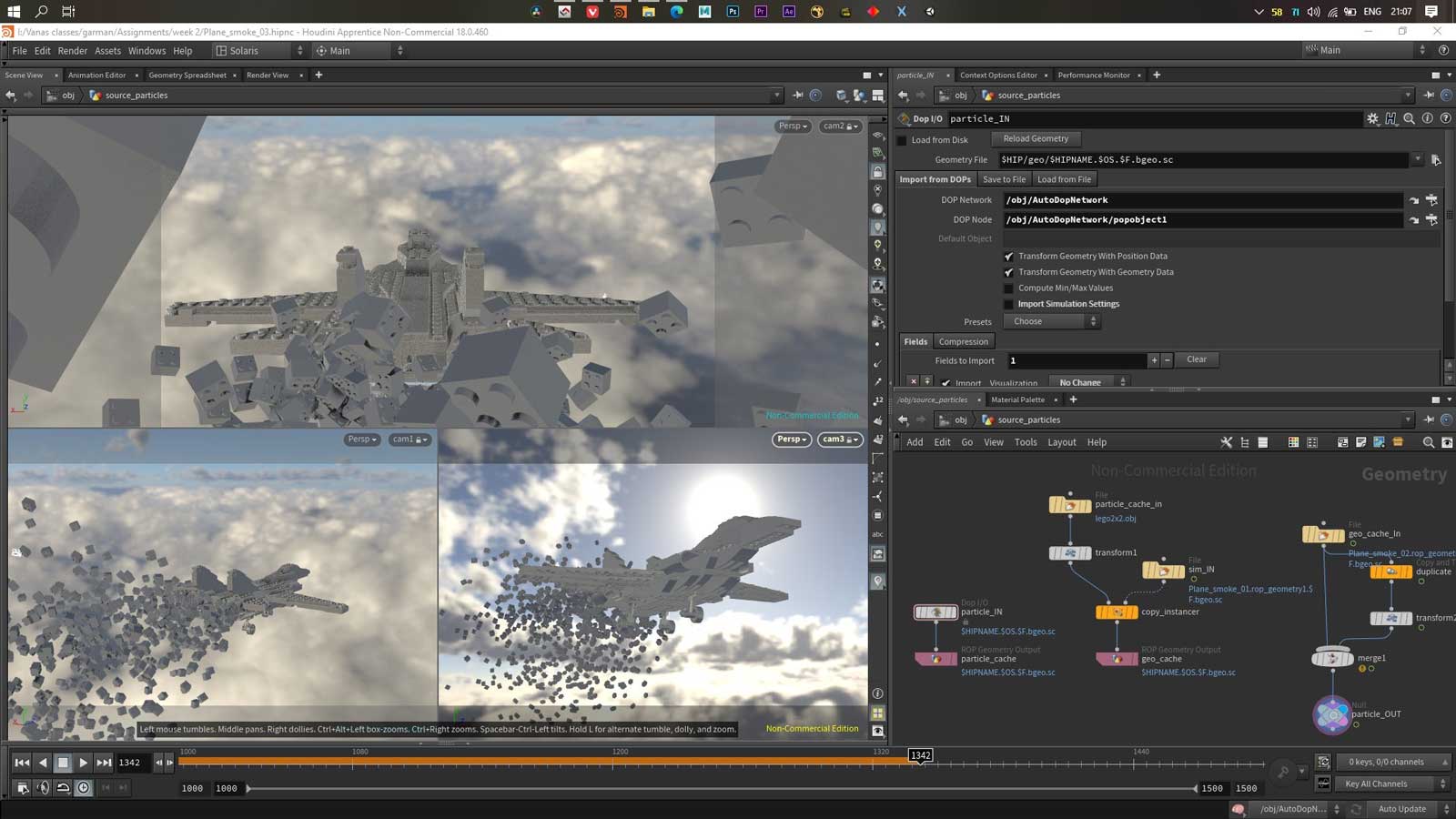
Task: Open the cam3 camera dropdown
Action: coord(839,440)
